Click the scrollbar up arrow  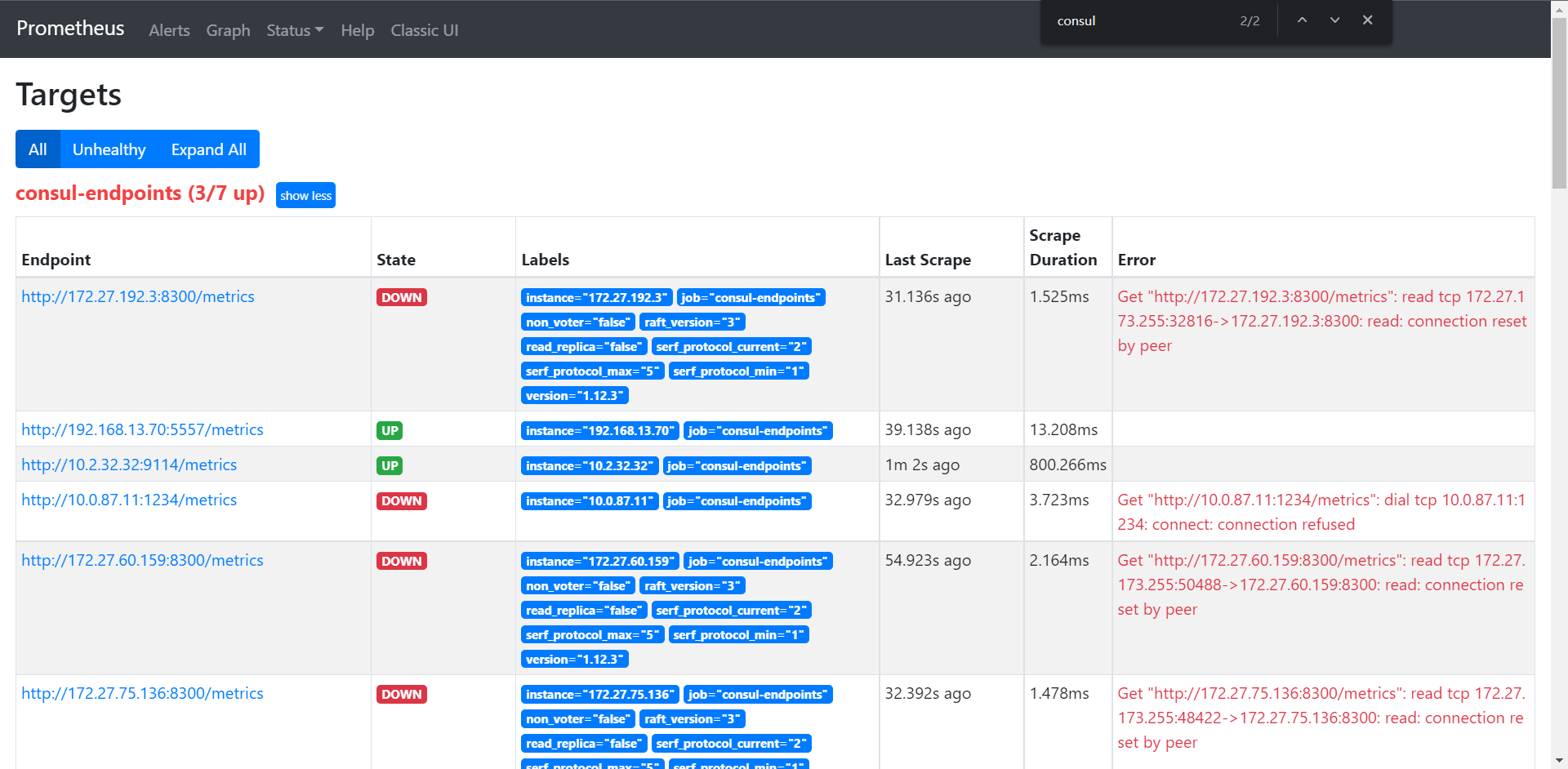coord(1559,7)
